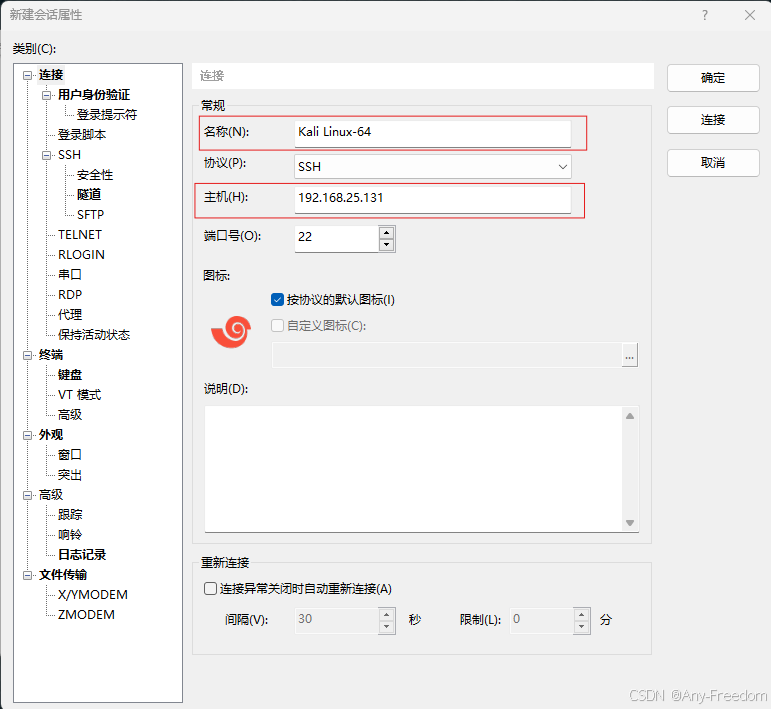
Task: Click description box scroll down arrow
Action: [x=630, y=523]
